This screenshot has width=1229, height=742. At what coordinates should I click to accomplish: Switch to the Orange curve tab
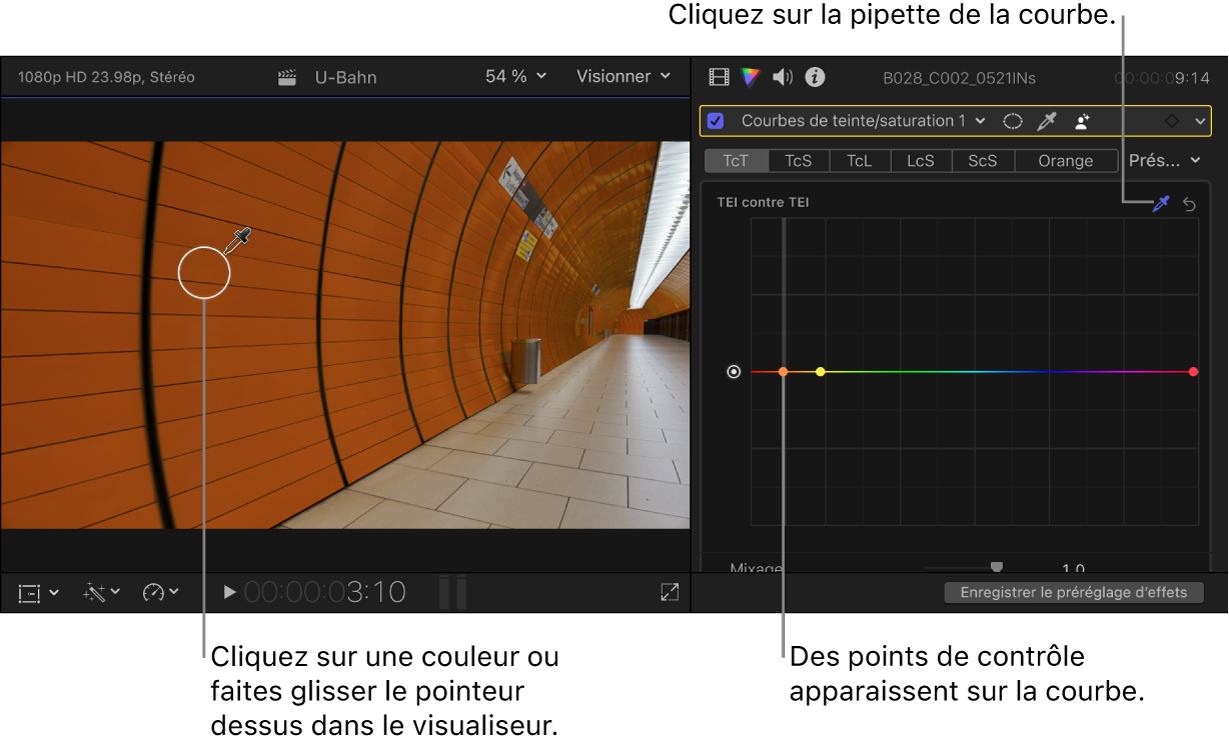(x=1066, y=161)
